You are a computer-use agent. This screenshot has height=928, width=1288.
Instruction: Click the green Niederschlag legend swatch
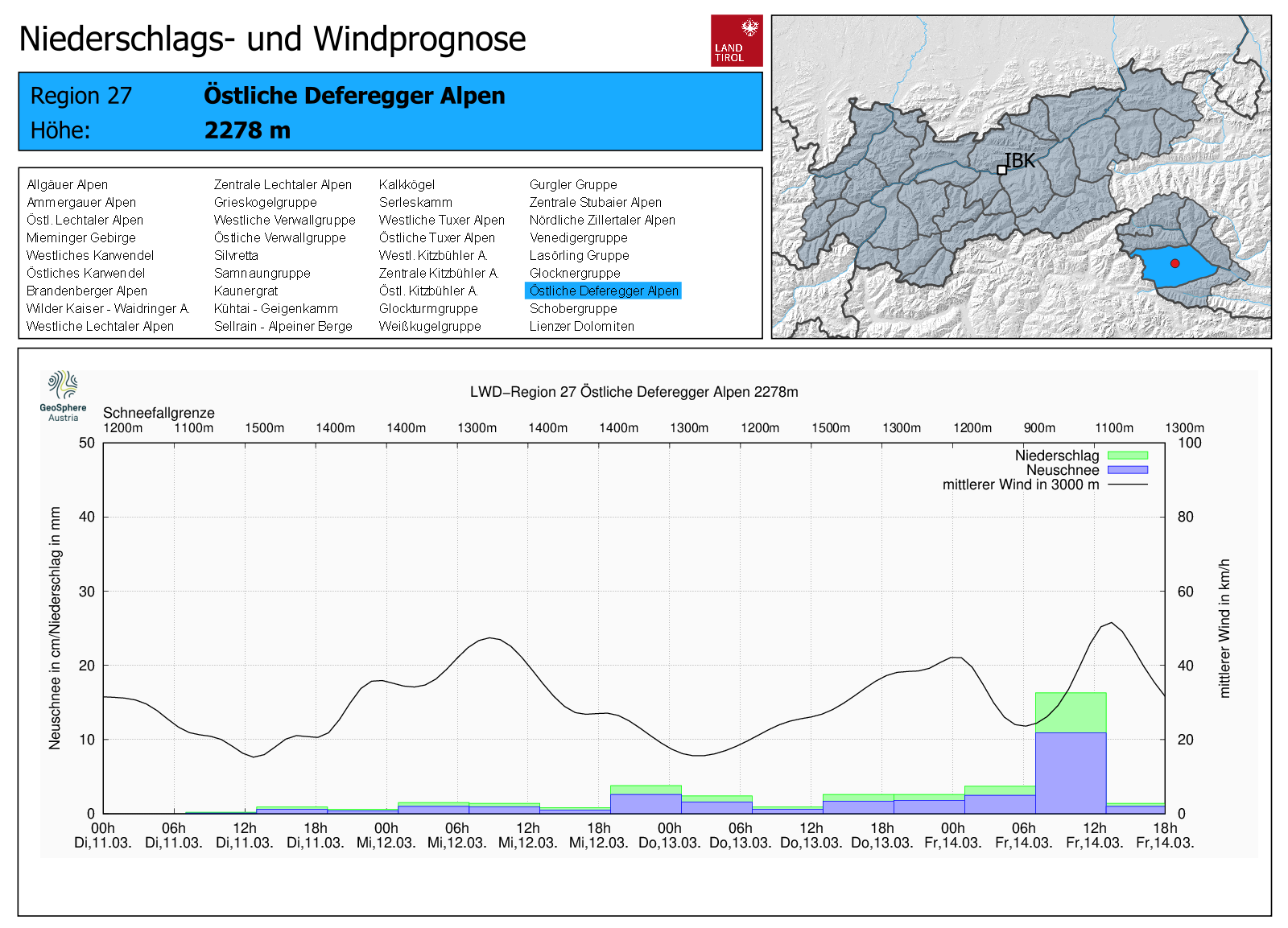[1127, 456]
